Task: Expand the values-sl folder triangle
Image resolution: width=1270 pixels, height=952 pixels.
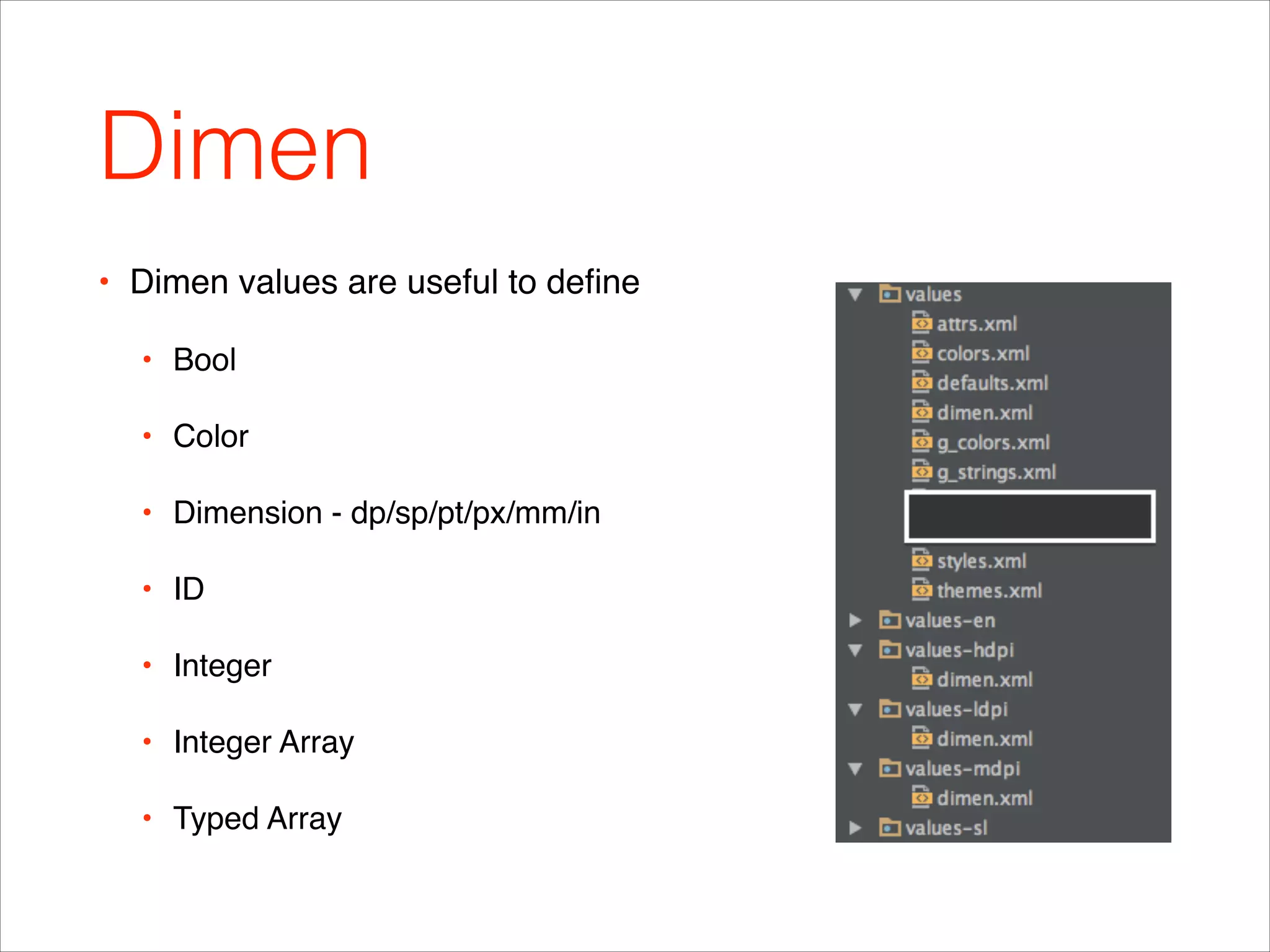Action: (856, 828)
